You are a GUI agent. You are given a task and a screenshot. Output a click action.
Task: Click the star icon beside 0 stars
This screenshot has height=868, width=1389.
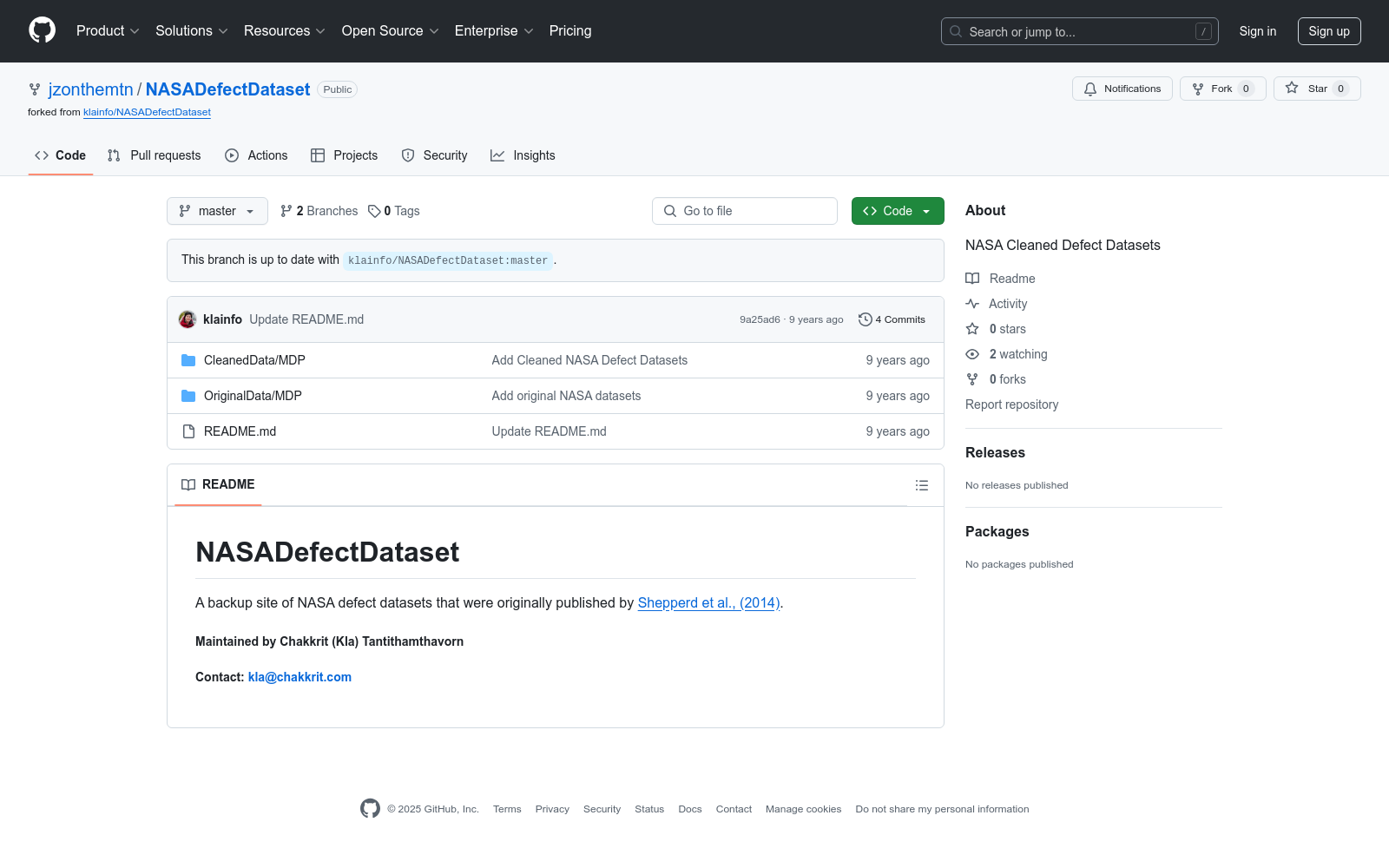(x=972, y=329)
